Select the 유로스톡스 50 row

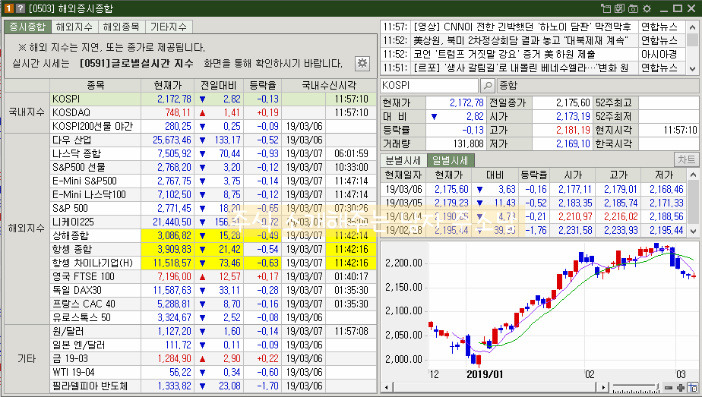coord(213,317)
